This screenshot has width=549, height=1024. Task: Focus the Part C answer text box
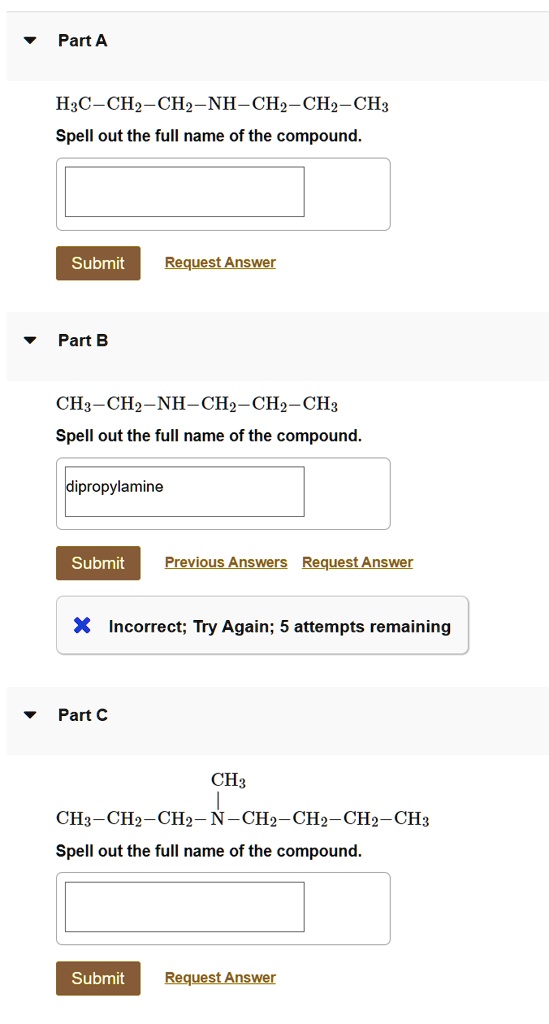click(x=185, y=906)
